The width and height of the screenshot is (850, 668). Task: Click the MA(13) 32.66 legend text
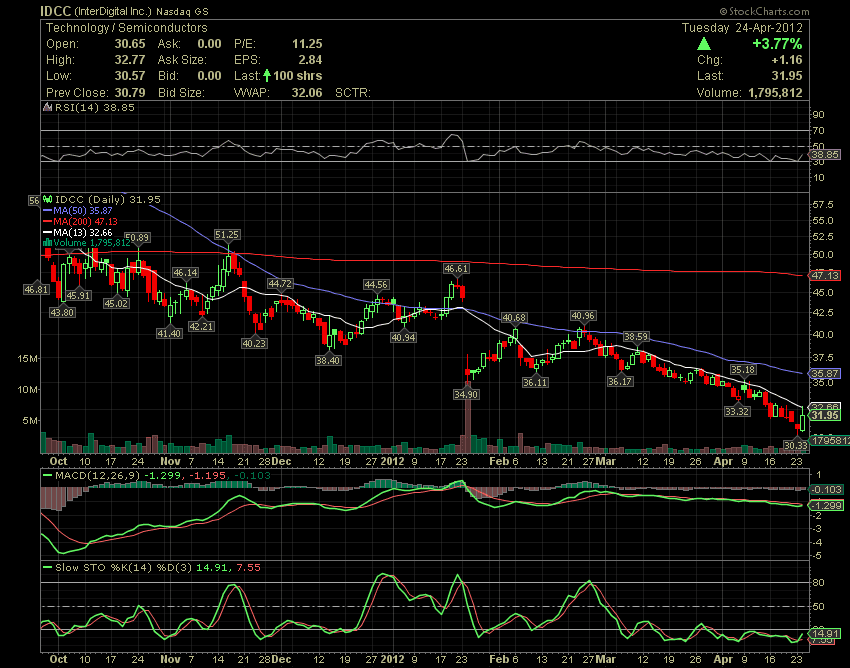pos(83,233)
